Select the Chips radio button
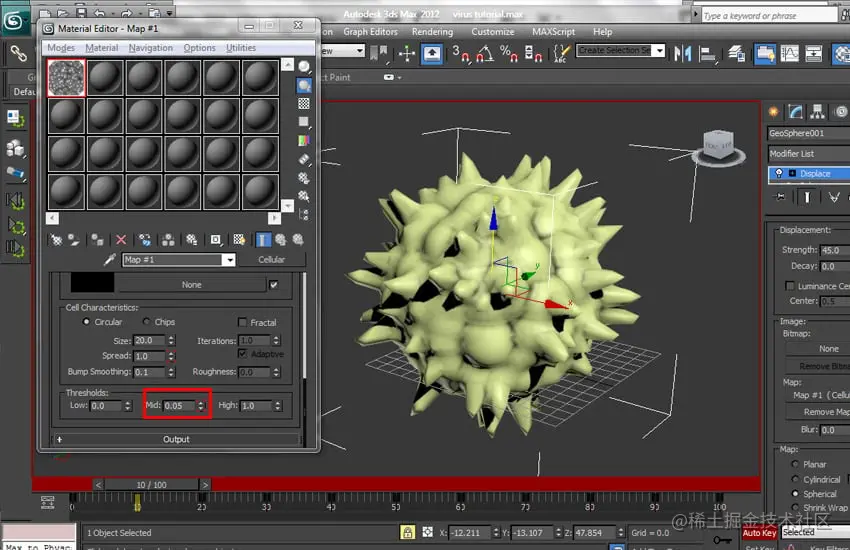Viewport: 850px width, 550px height. pyautogui.click(x=146, y=321)
